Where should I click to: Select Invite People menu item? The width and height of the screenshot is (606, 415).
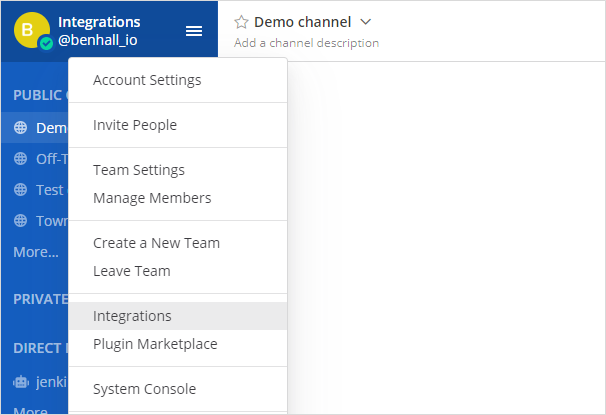tap(178, 125)
